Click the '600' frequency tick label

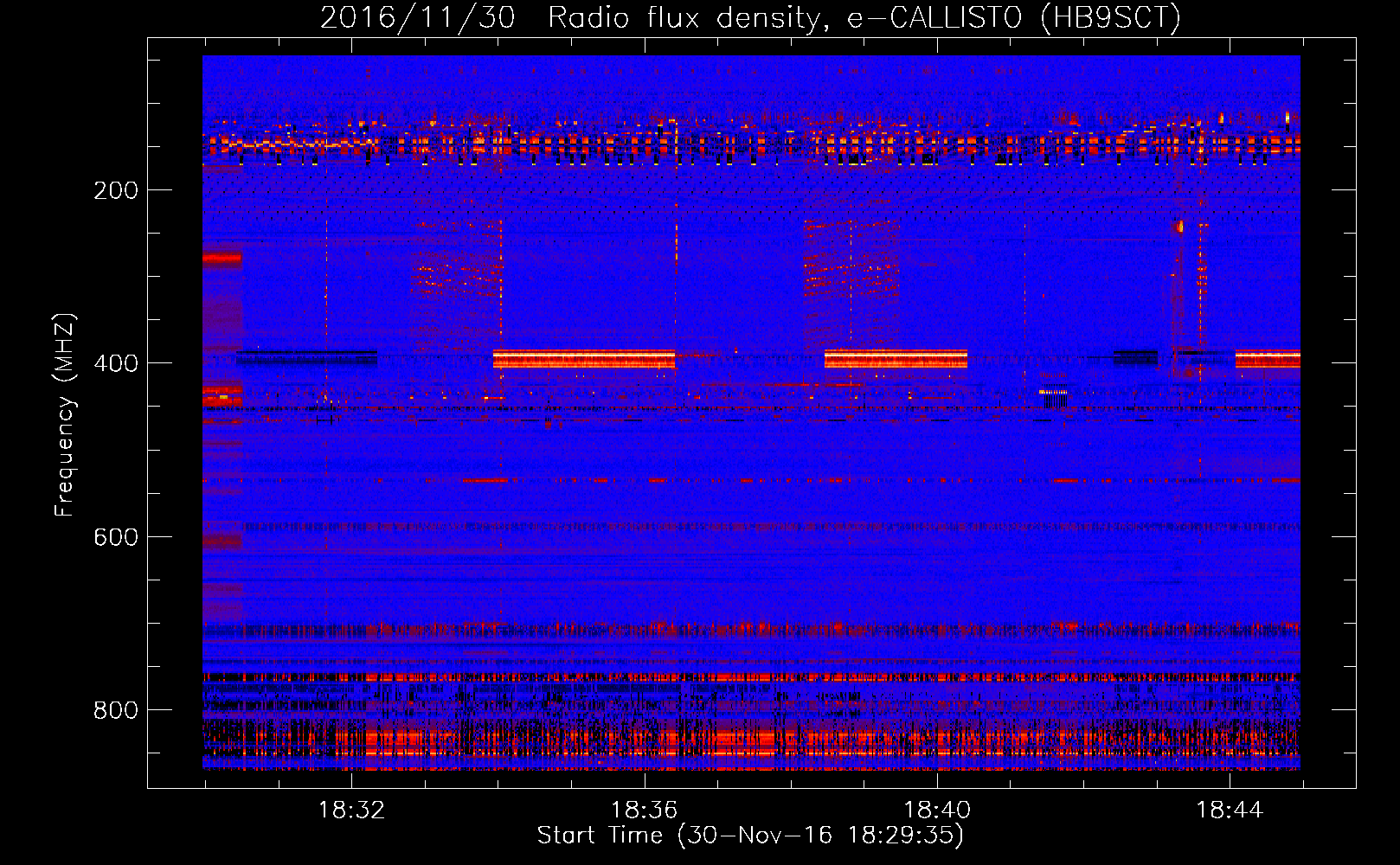coord(116,537)
